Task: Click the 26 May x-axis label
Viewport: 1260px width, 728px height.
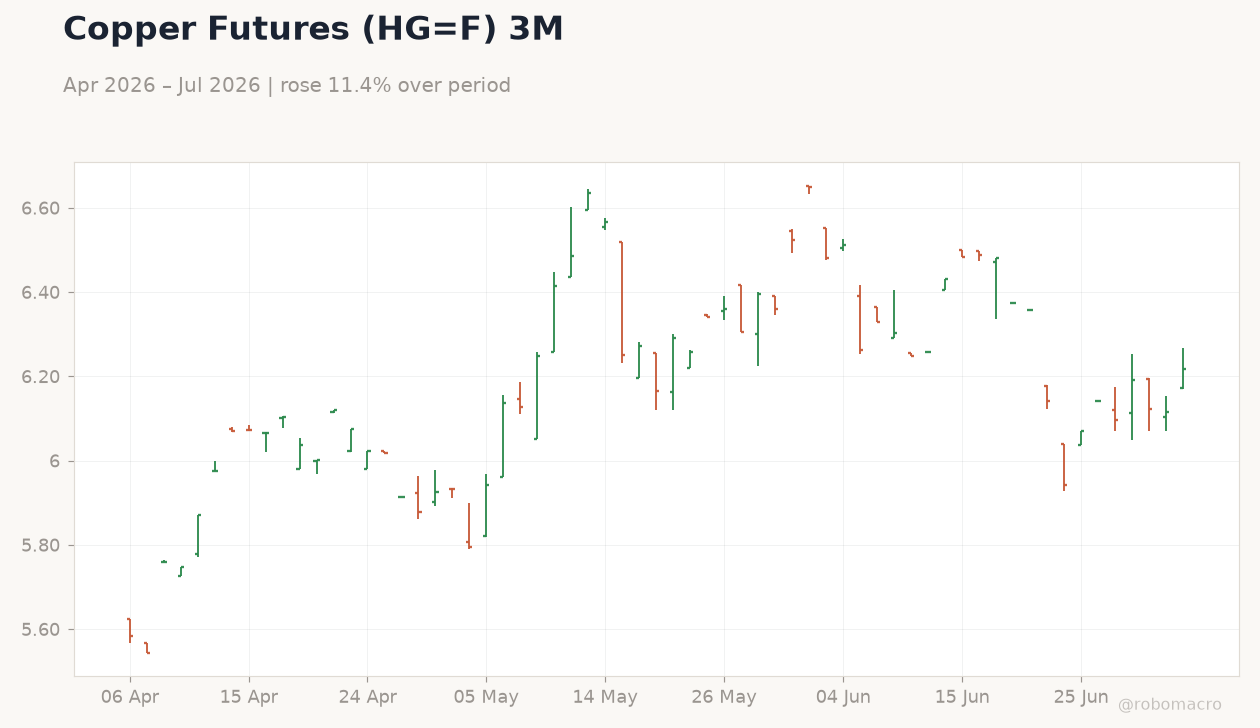Action: (724, 697)
